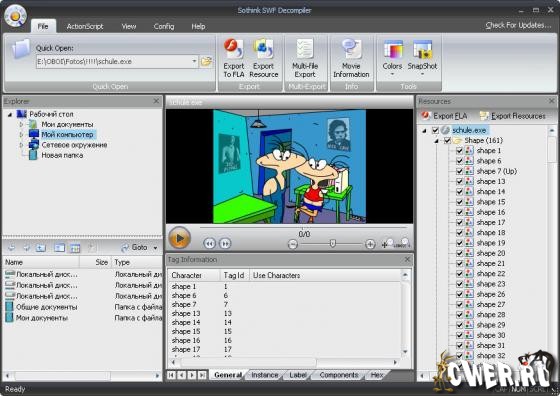Step to the next frame

225,244
